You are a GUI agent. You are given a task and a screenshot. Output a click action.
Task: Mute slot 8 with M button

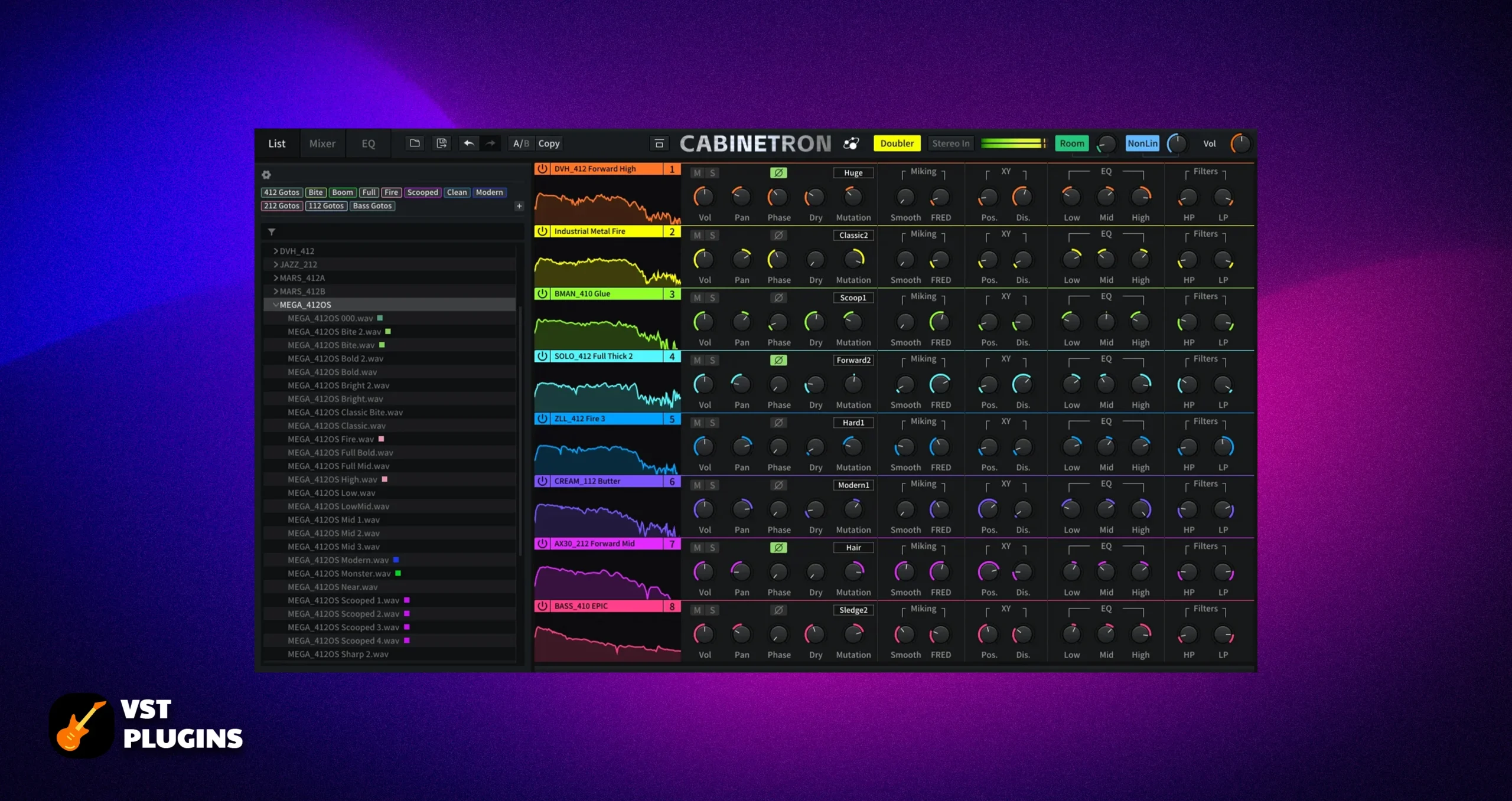pyautogui.click(x=698, y=610)
